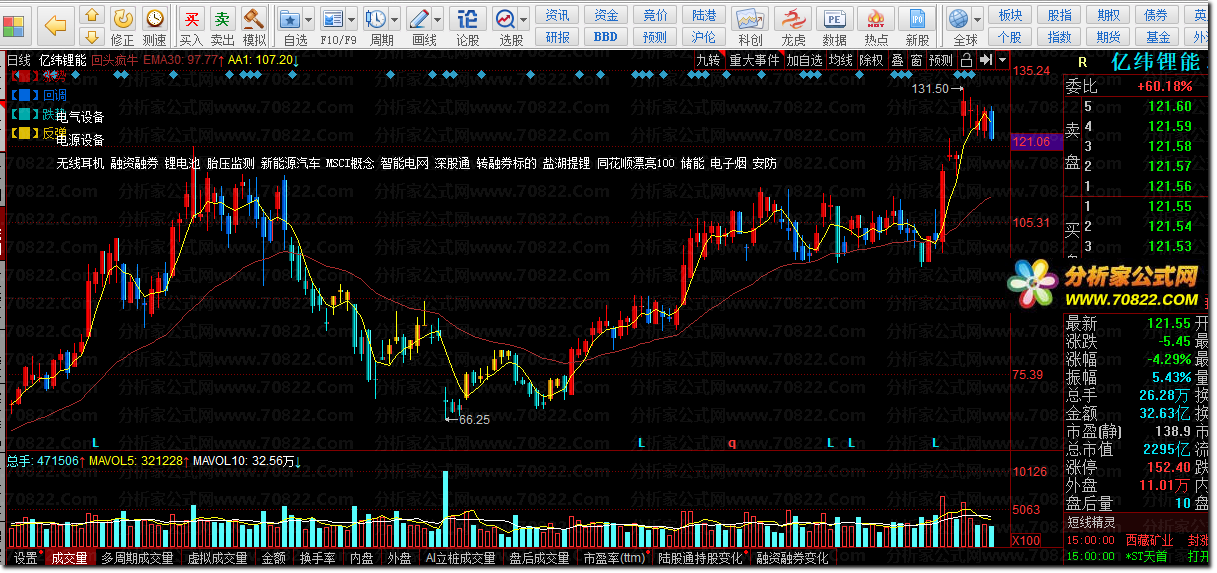The height and width of the screenshot is (573, 1217).
Task: Expand the F10/F9 dropdown arrow
Action: [x=352, y=18]
